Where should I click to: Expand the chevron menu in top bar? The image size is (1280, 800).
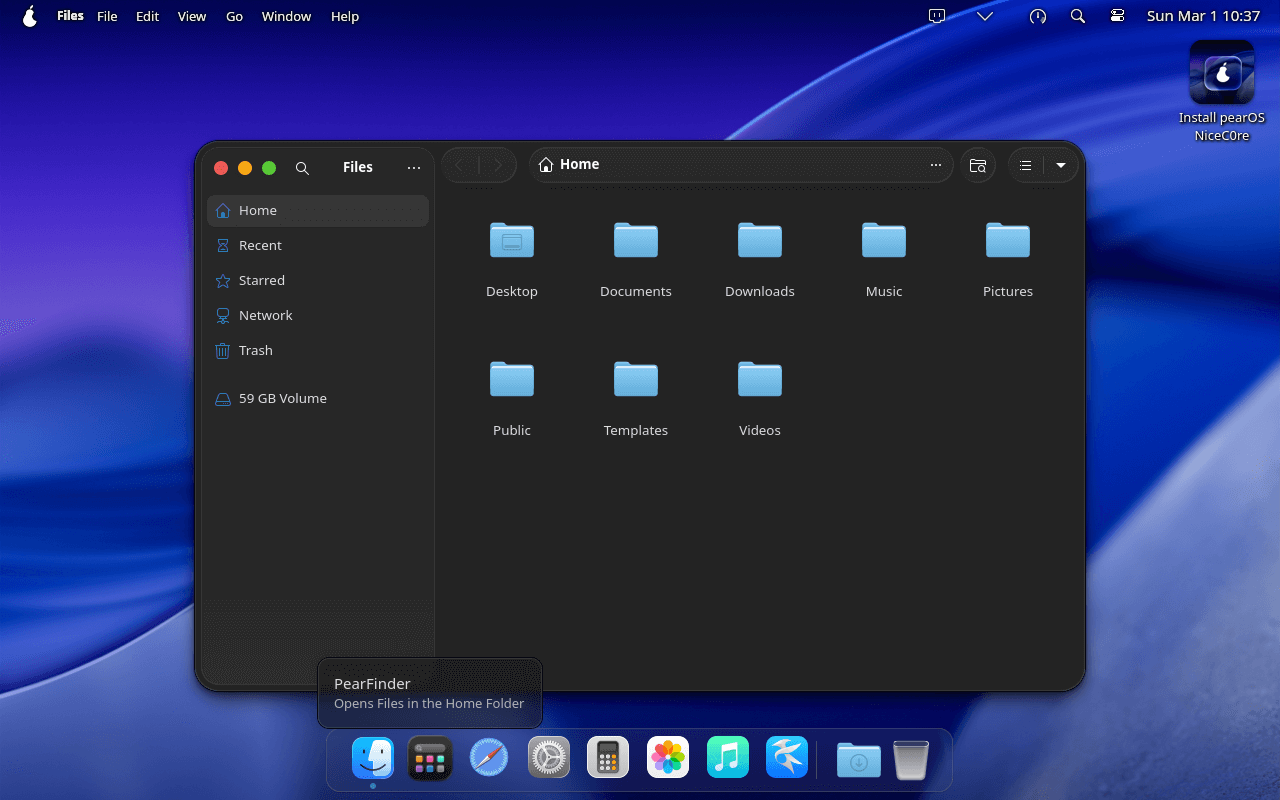pyautogui.click(x=985, y=16)
